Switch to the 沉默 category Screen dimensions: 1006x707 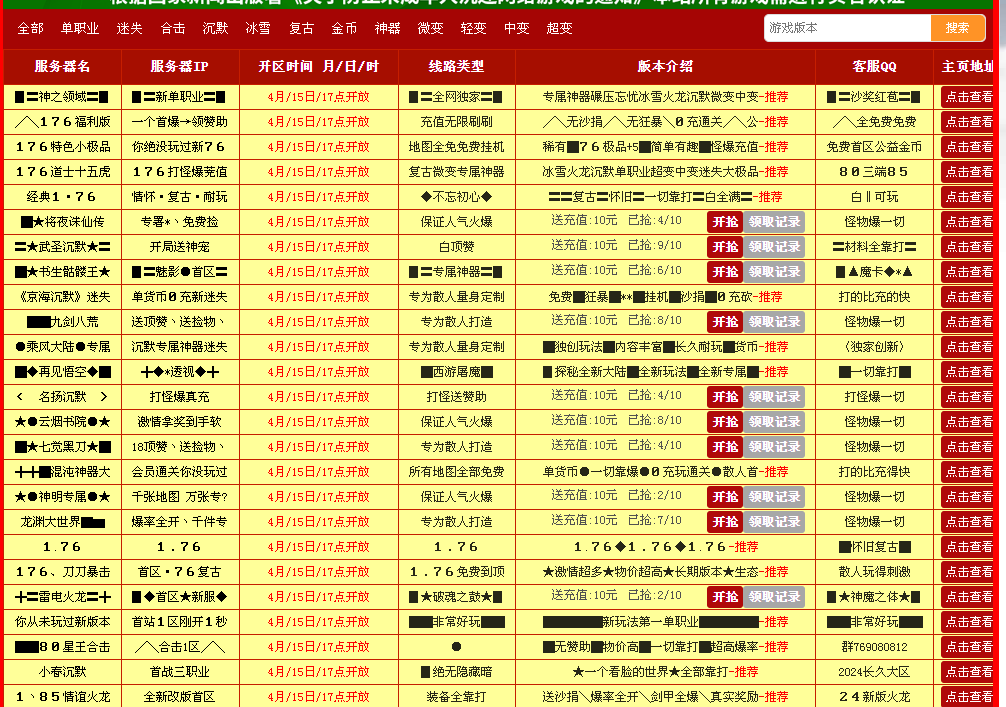click(x=215, y=29)
